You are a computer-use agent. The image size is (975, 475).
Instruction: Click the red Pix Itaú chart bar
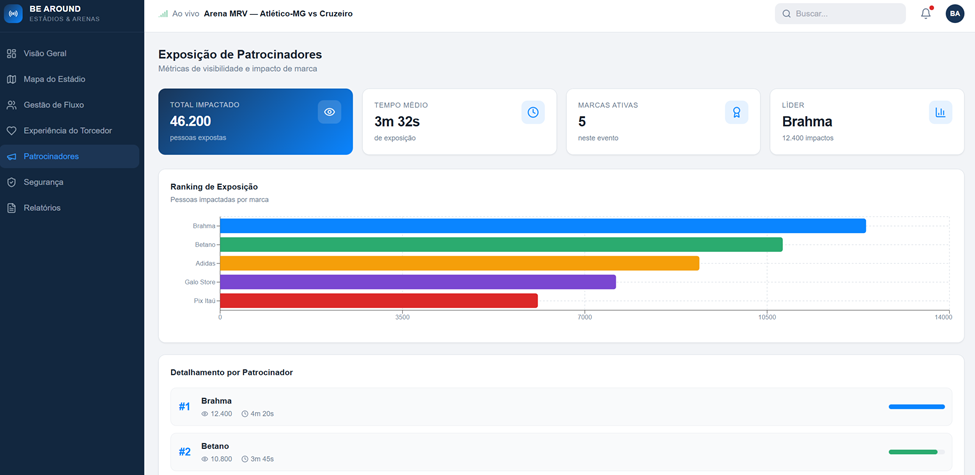pos(379,301)
